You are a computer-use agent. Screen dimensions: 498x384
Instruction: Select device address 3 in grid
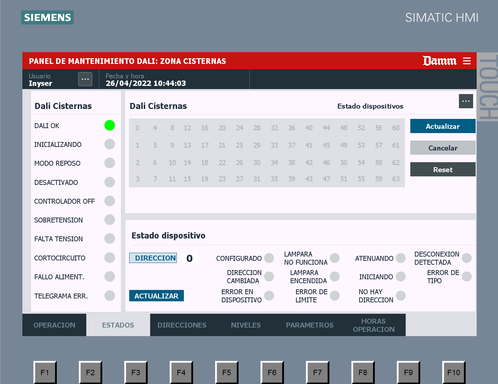pos(138,179)
